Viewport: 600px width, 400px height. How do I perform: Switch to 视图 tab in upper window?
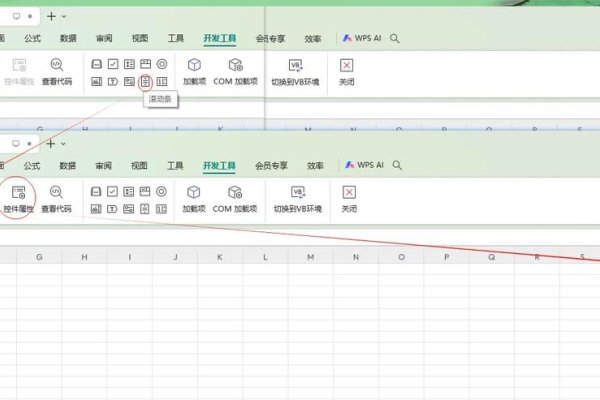point(140,38)
